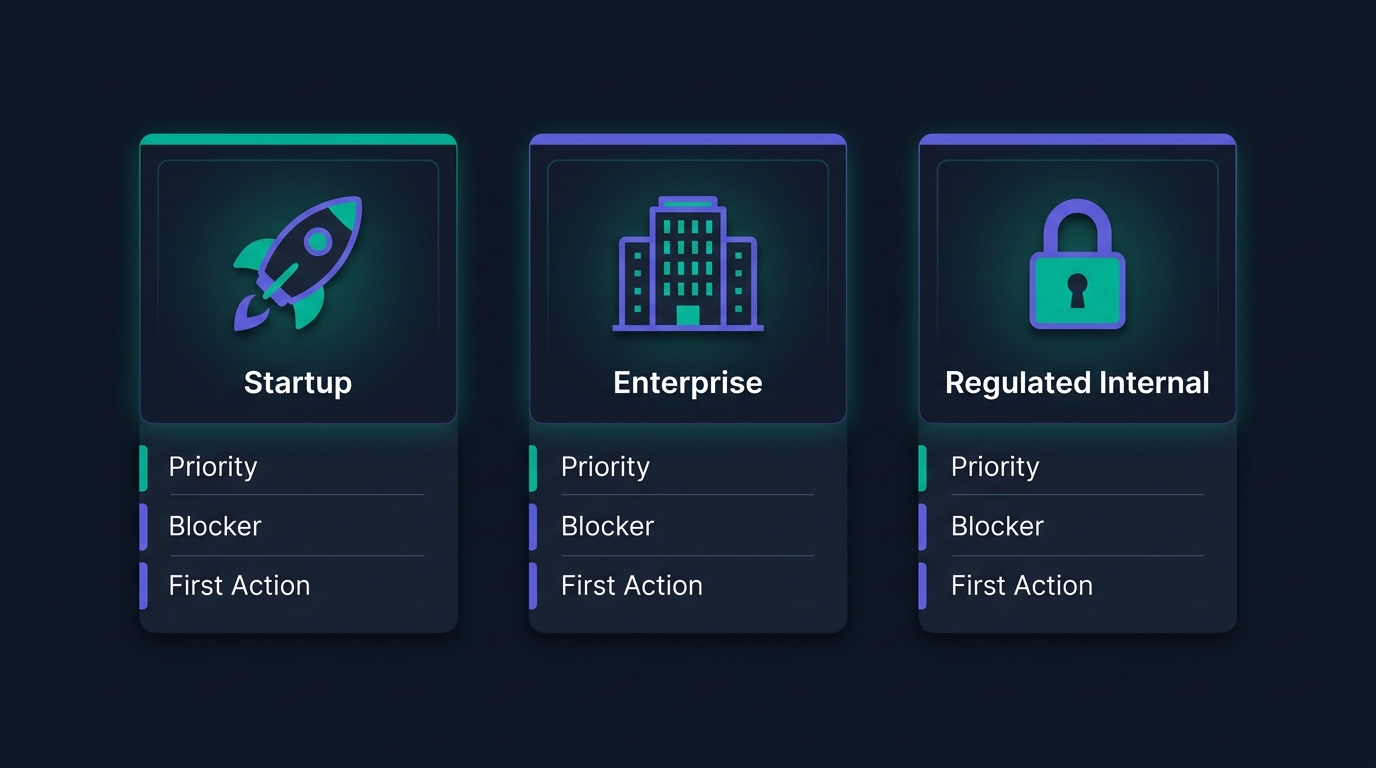Open First Action row under Startup
1376x768 pixels.
point(298,586)
